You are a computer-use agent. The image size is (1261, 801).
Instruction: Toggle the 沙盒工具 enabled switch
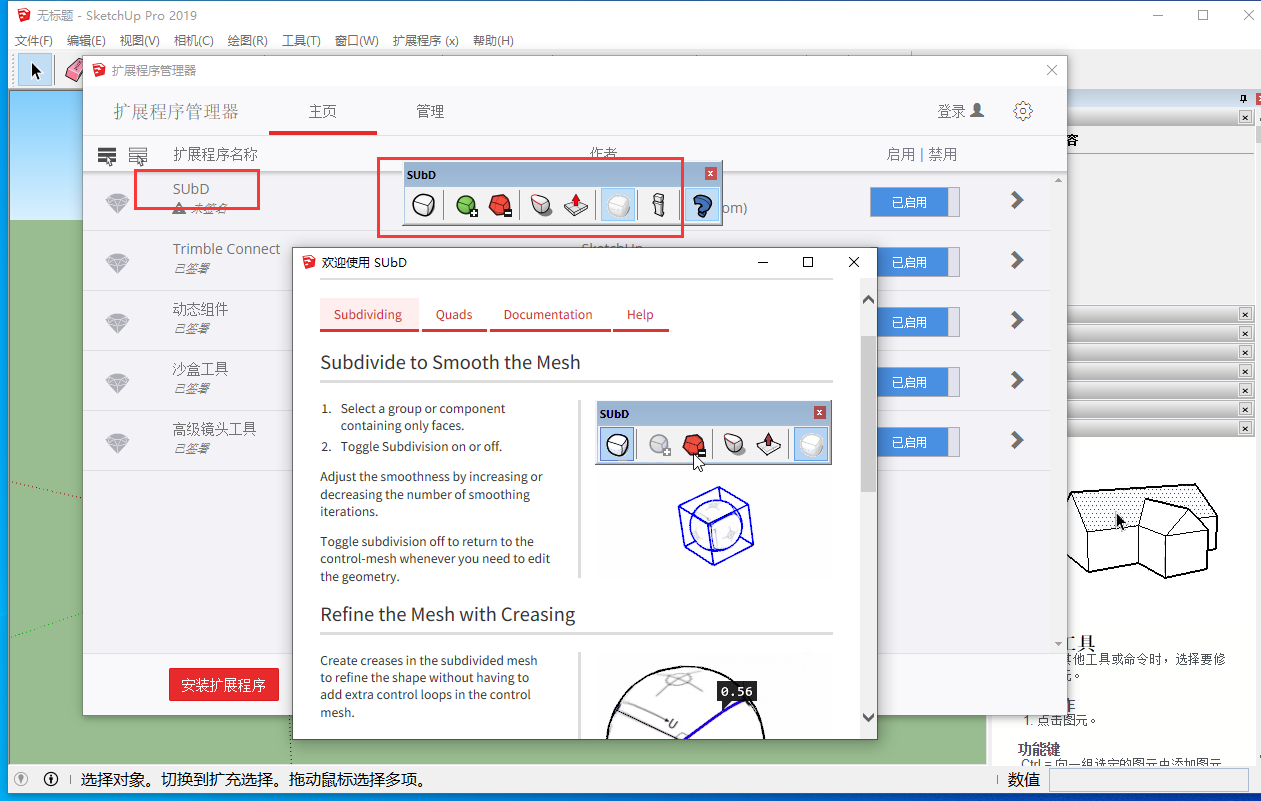(914, 382)
